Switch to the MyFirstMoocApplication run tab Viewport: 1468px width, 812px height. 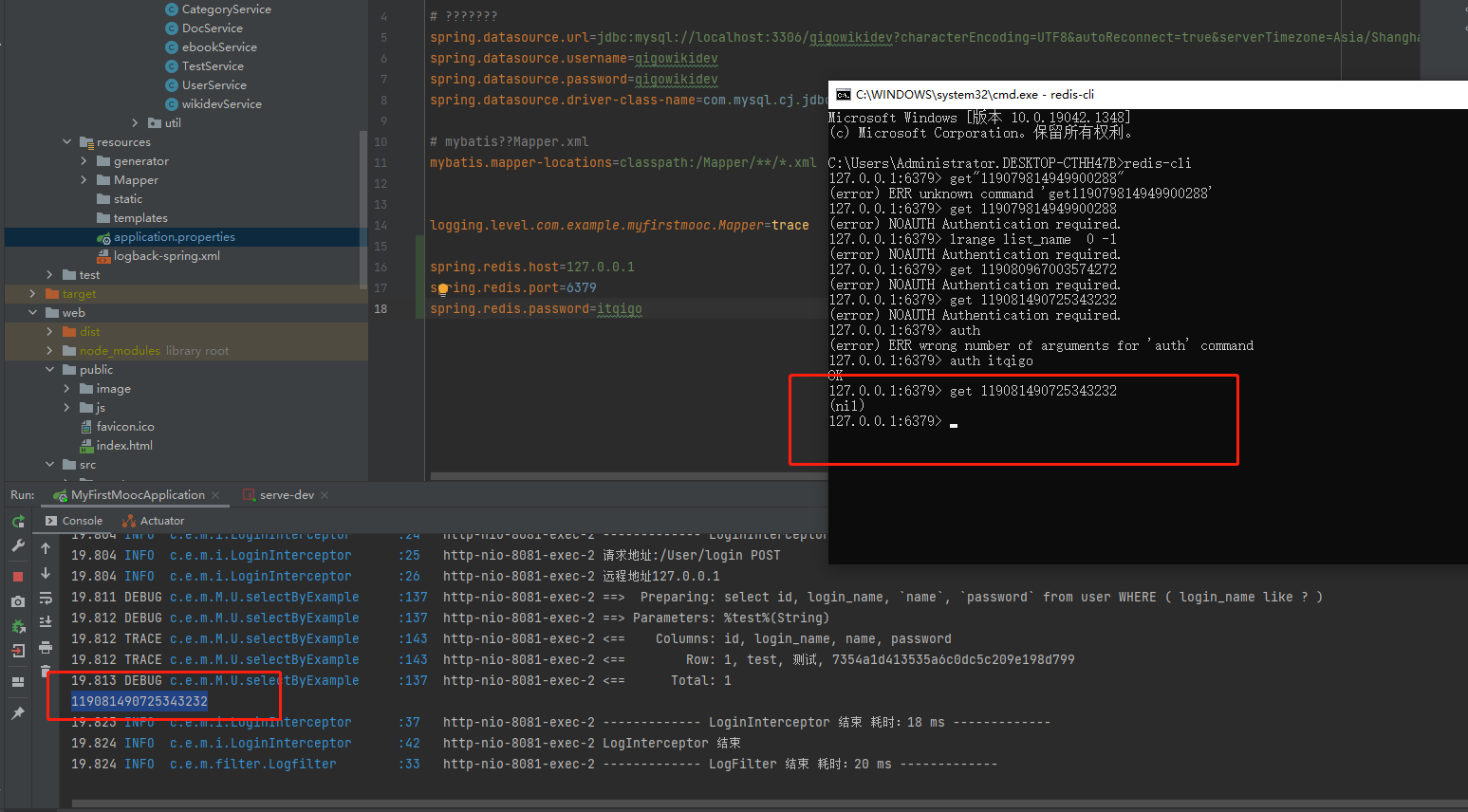[x=138, y=495]
